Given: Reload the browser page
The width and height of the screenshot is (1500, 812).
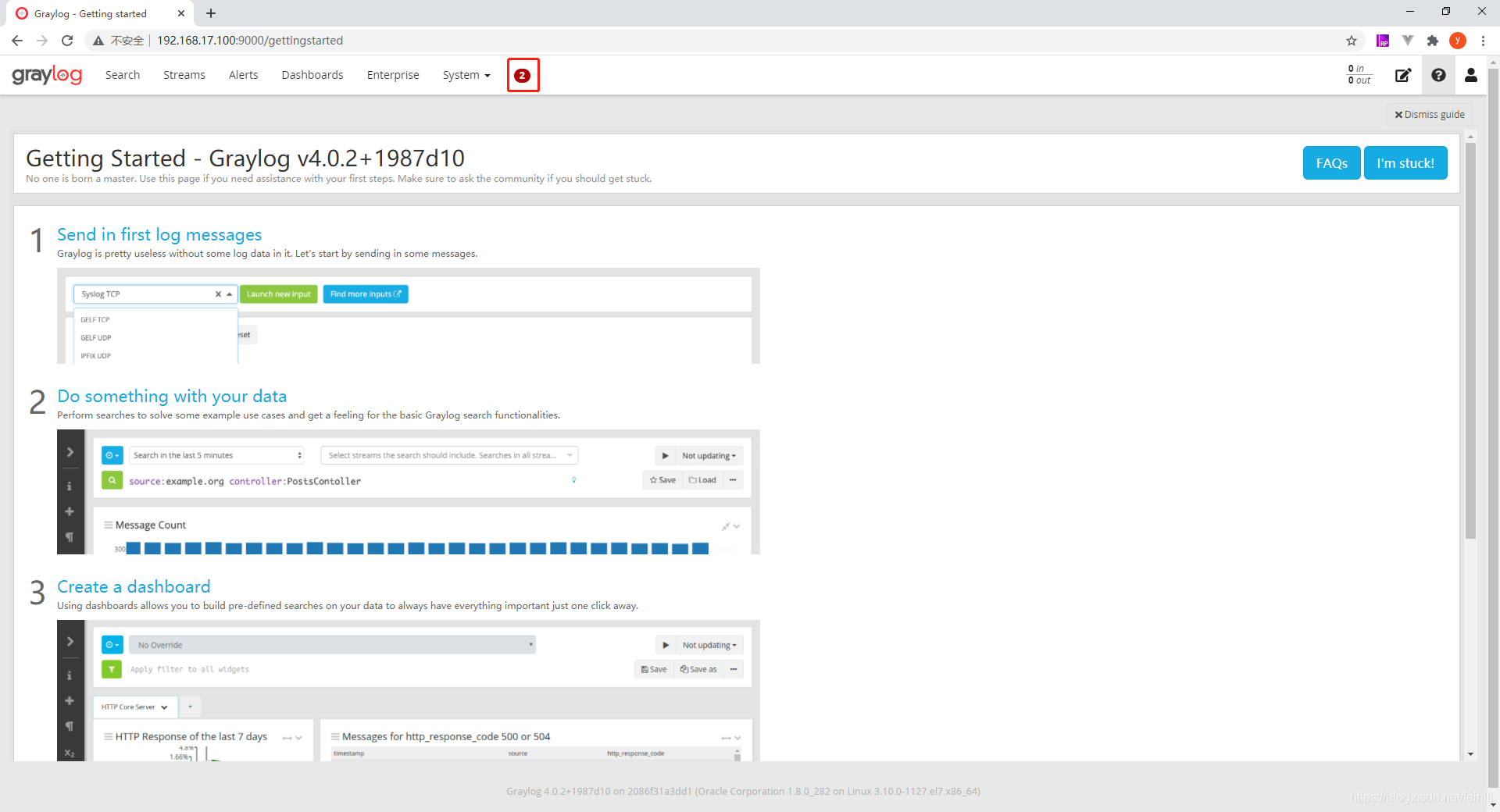Looking at the screenshot, I should (67, 41).
